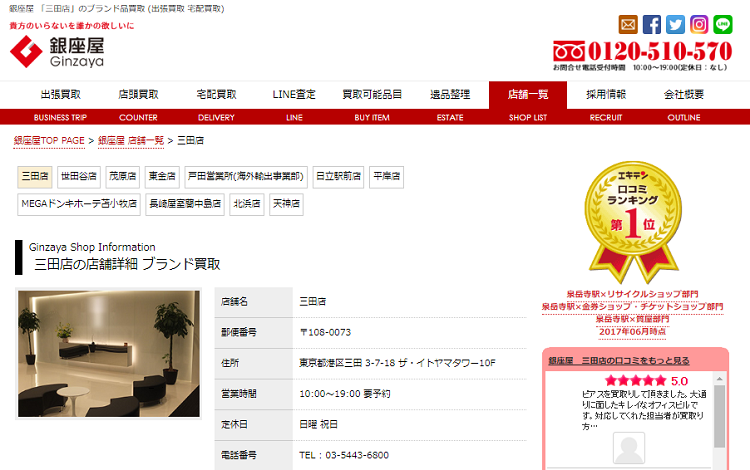Click the 銀座屋 店舗一覧 breadcrumb link
Viewport: 750px width, 470px height.
click(x=131, y=141)
